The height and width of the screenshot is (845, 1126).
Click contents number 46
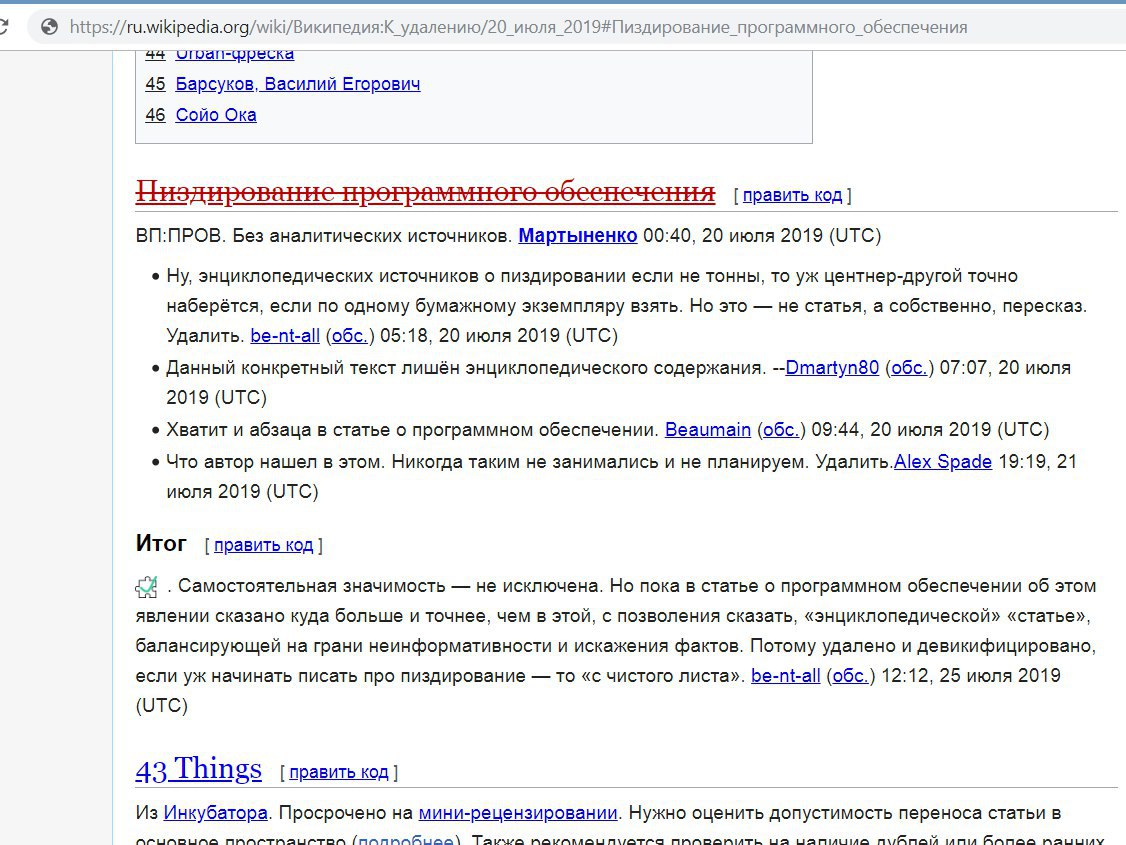pos(155,115)
